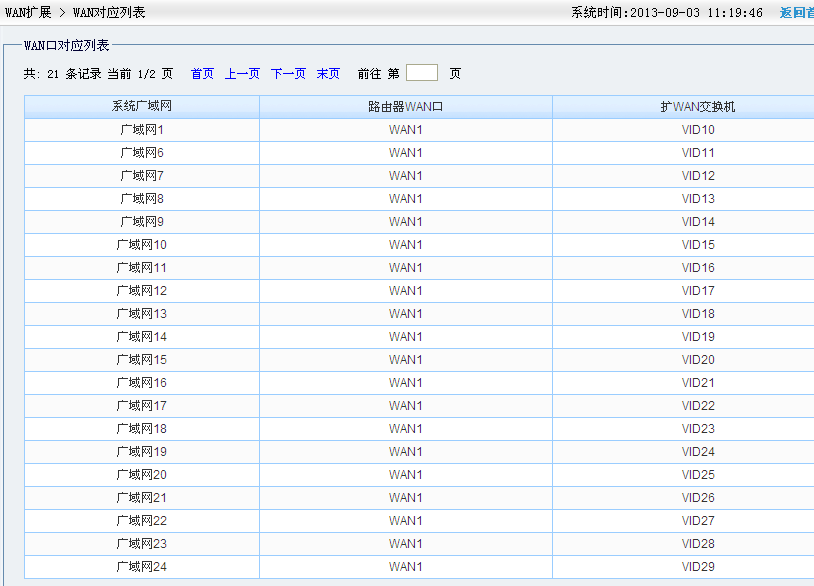
Task: Click the 返回首页 link at top right
Action: (796, 13)
